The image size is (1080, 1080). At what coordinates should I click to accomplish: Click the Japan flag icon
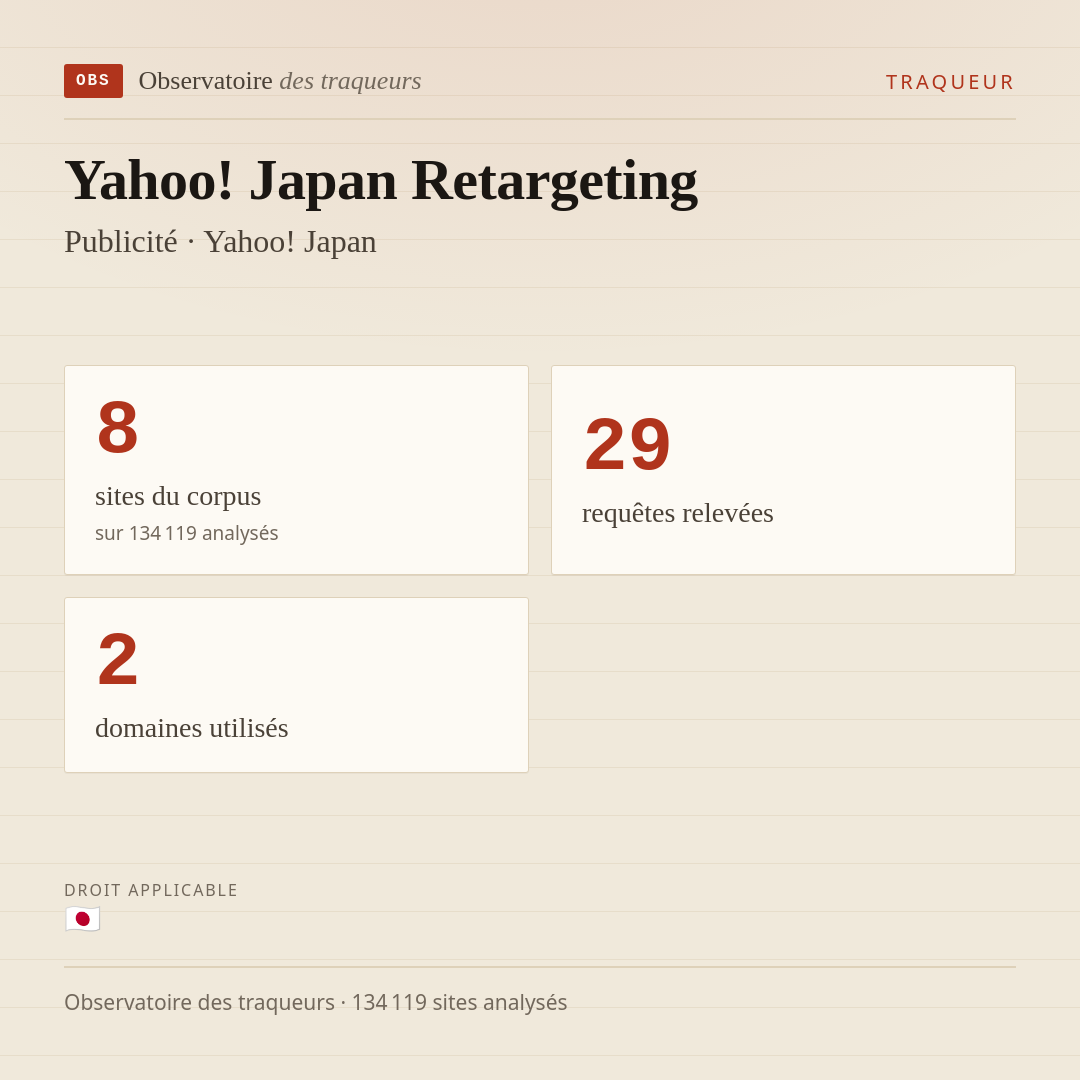tap(83, 919)
